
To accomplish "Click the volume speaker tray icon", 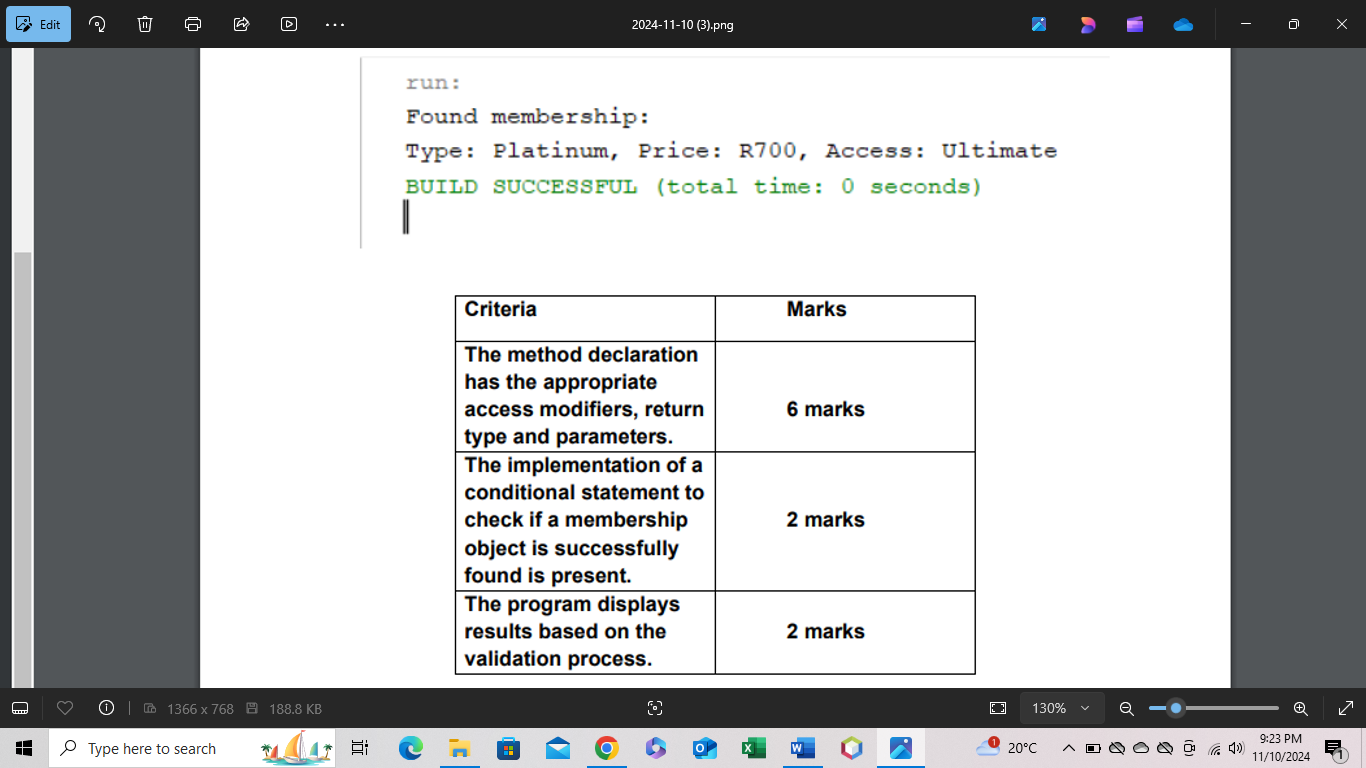I will tap(1236, 748).
